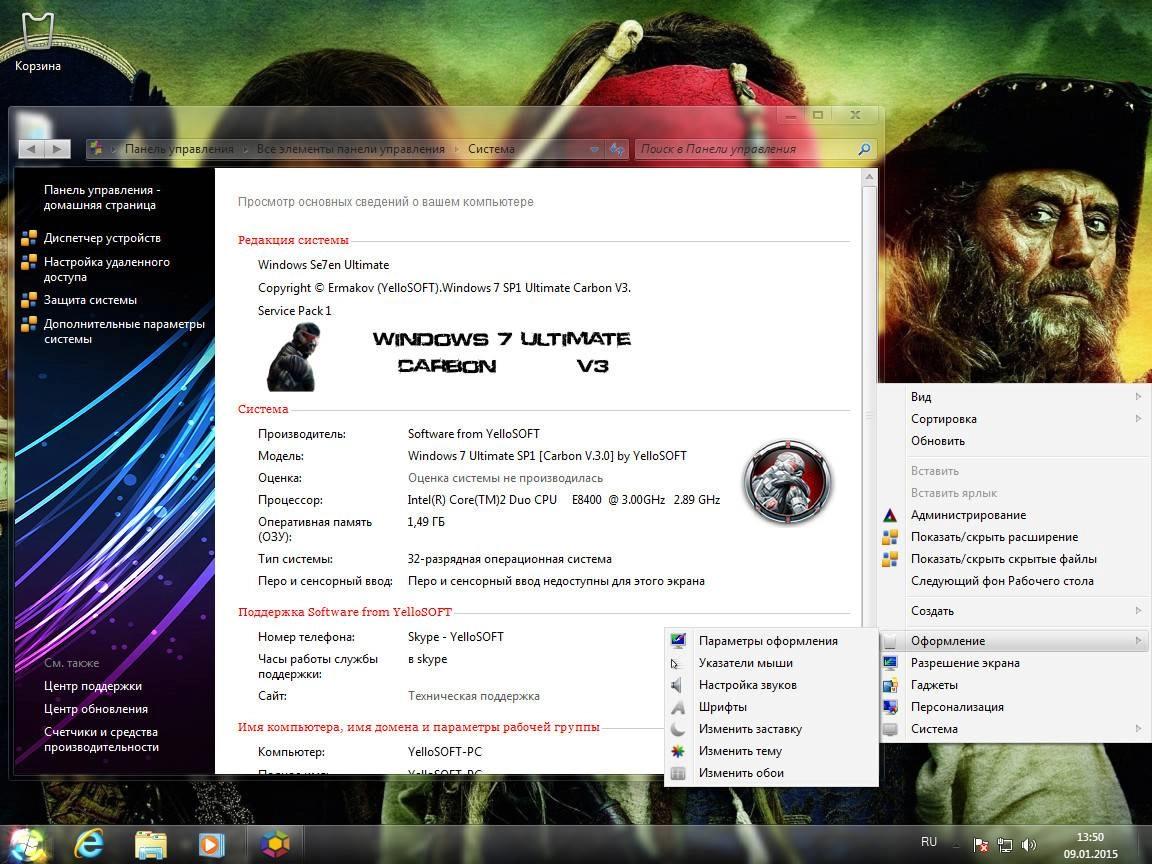
Task: Launch Internet Explorer from the taskbar
Action: pos(89,844)
